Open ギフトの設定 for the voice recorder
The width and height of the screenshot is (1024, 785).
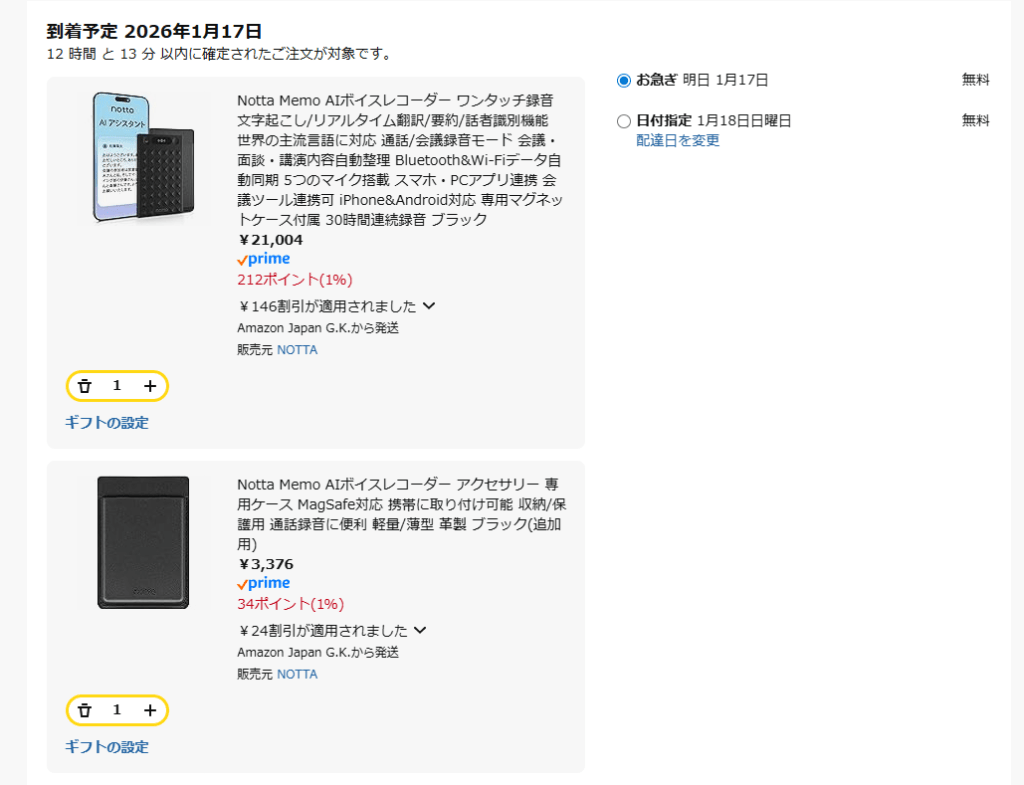pyautogui.click(x=107, y=422)
